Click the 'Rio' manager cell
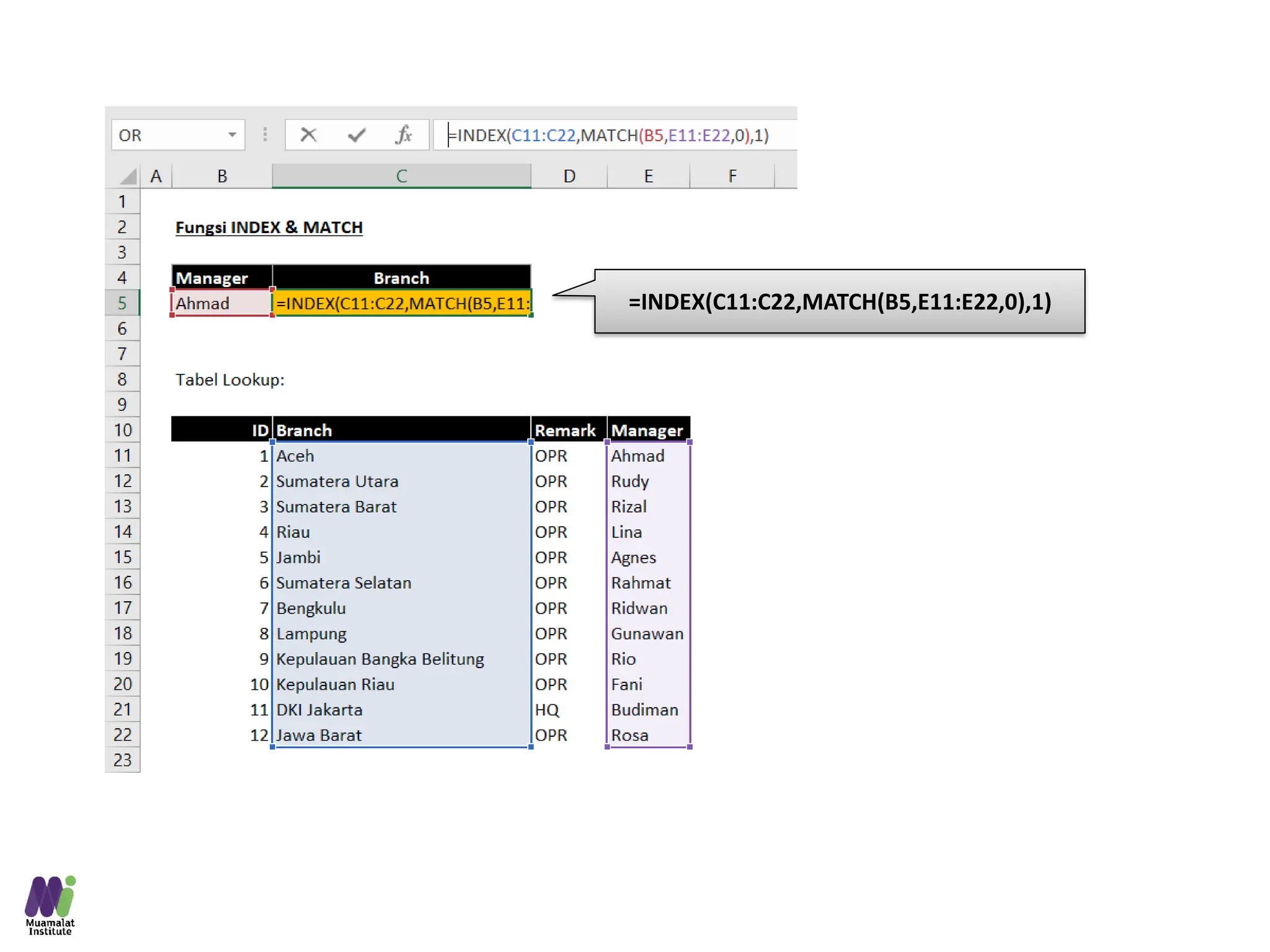 tap(649, 659)
